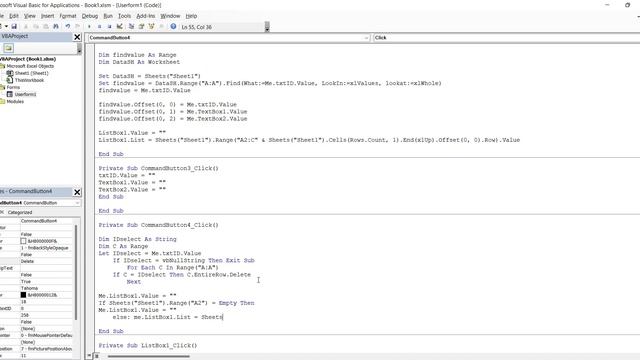
Task: Select Sheet1 (Sheet1) in project tree
Action: click(x=31, y=73)
